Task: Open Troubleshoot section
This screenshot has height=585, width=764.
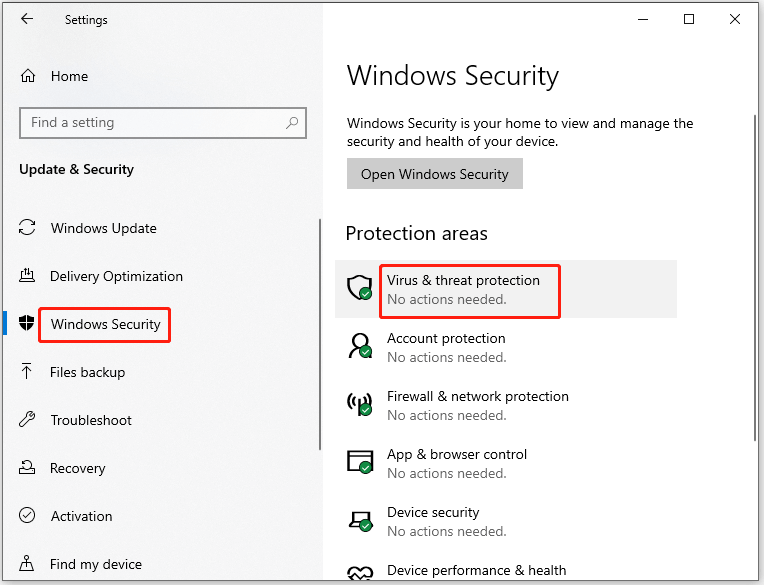Action: (91, 420)
